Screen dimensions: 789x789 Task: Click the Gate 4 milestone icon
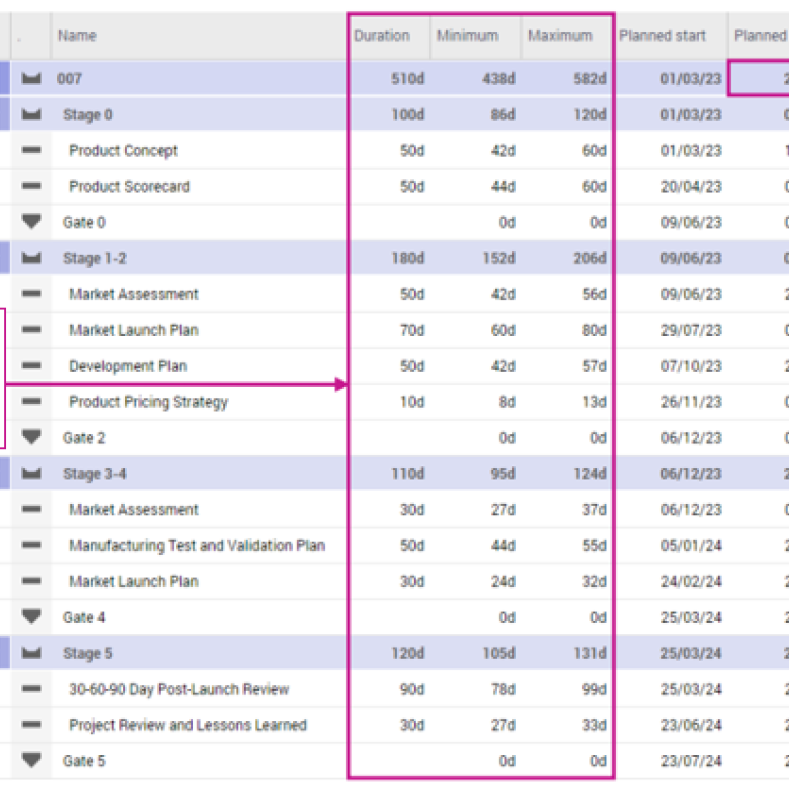(x=31, y=617)
